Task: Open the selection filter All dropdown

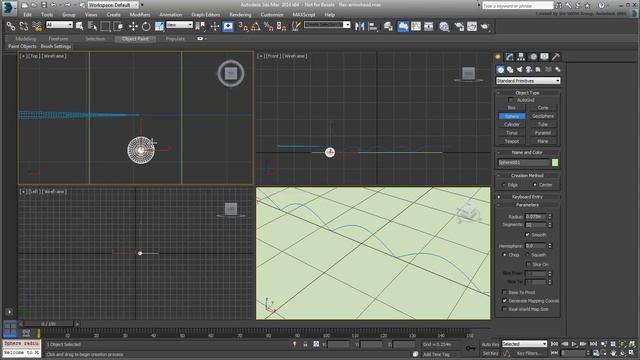Action: point(59,25)
